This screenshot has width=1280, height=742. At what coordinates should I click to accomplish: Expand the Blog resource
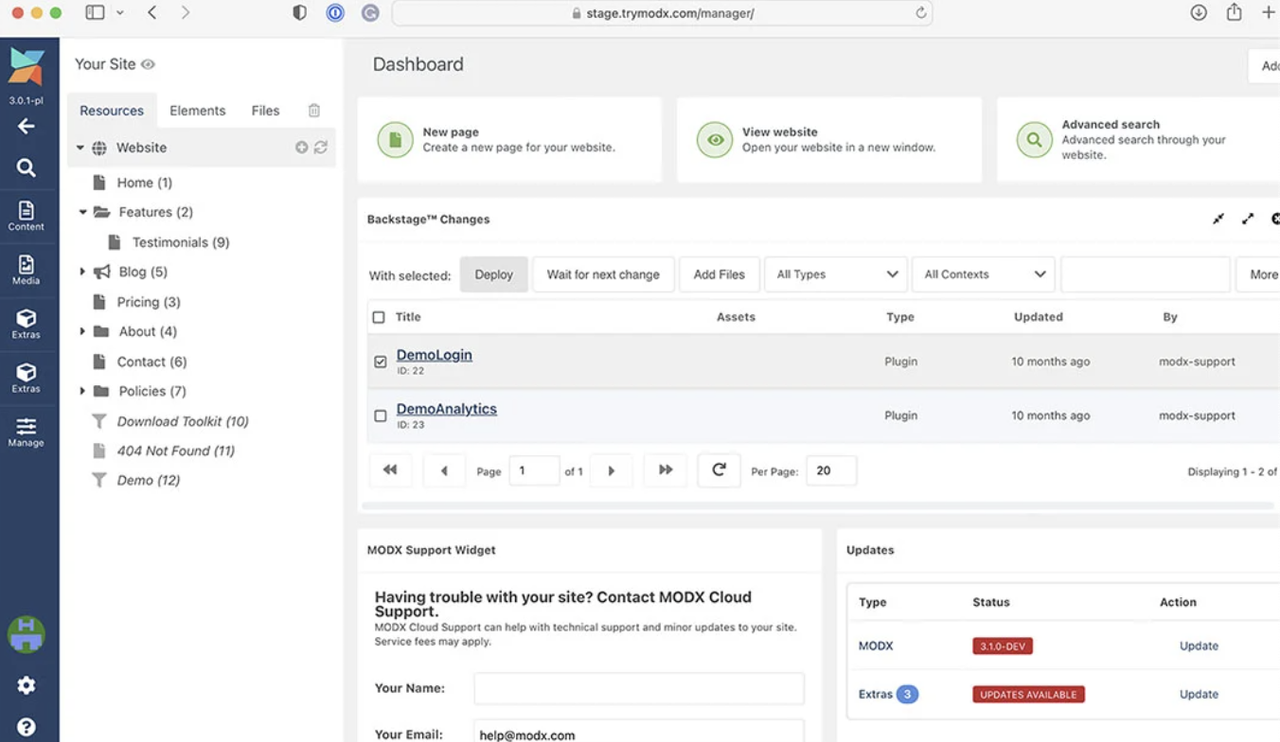(x=83, y=272)
